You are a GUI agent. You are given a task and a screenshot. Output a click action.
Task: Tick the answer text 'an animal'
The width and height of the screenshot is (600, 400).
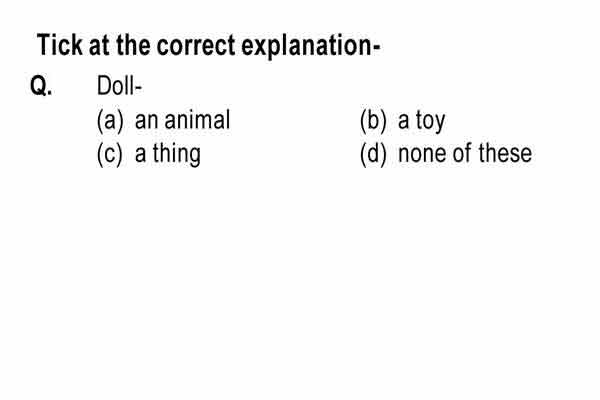(183, 120)
